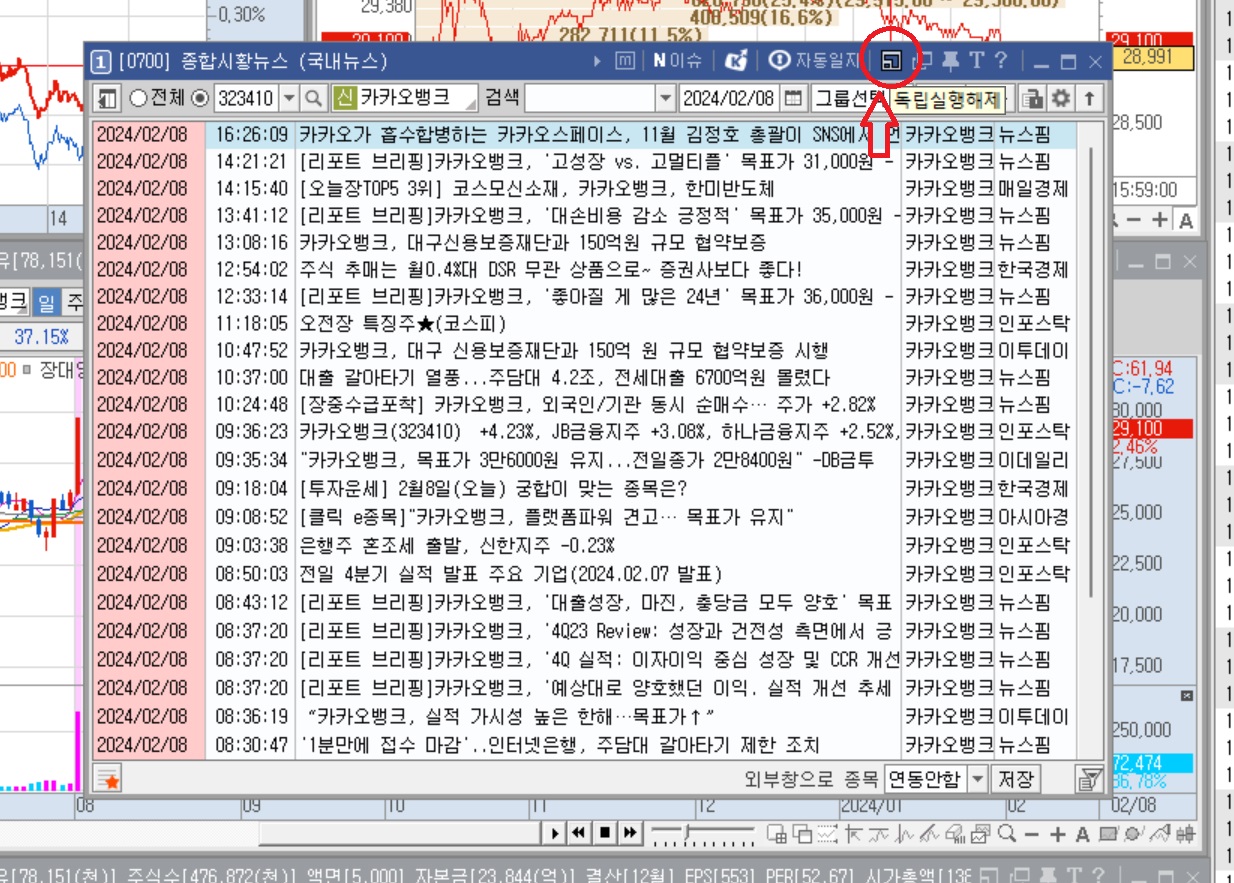This screenshot has width=1234, height=883.
Task: Click the window number 1 icon in news title bar
Action: click(x=100, y=62)
